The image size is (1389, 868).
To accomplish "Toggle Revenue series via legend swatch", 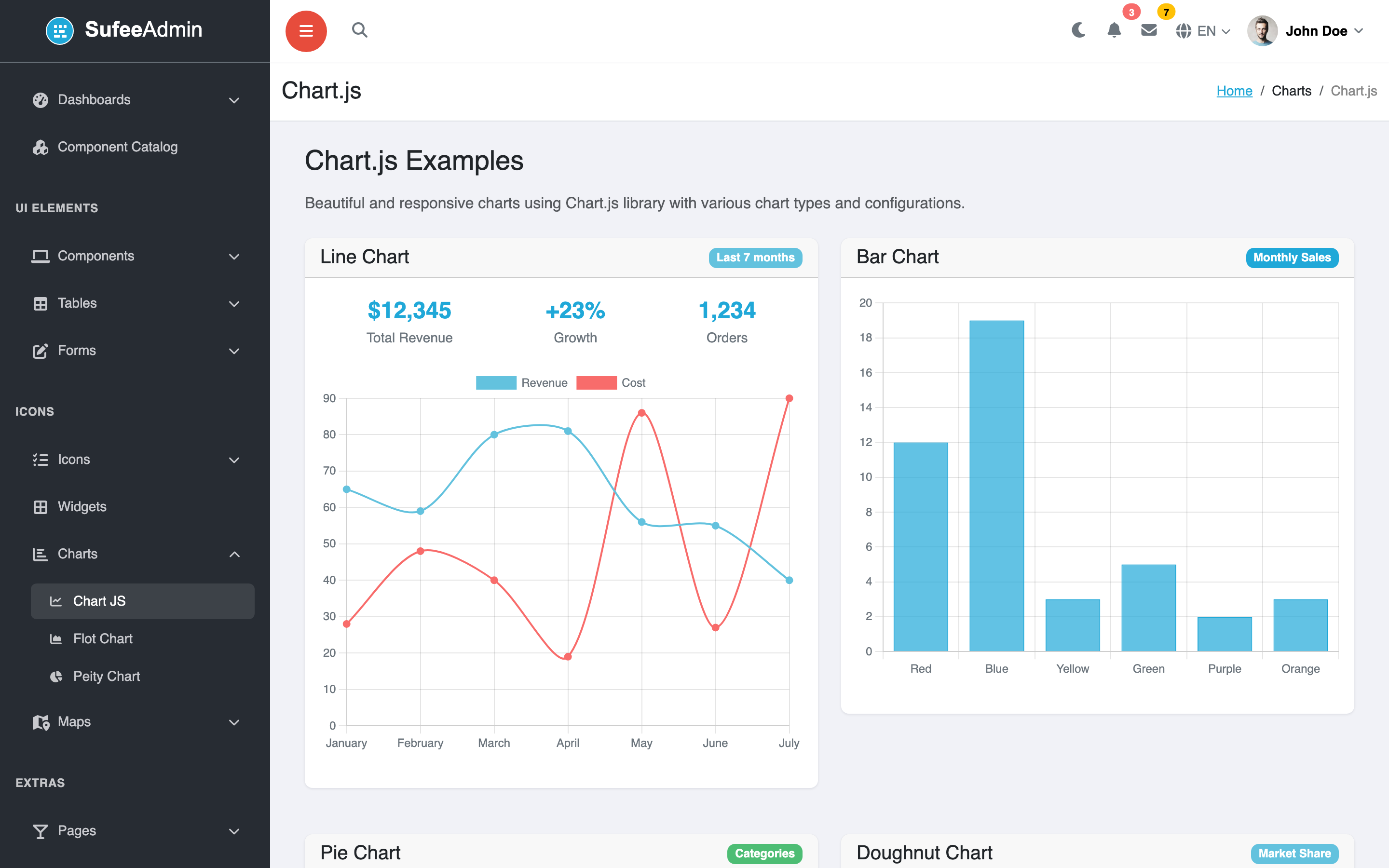I will pyautogui.click(x=496, y=383).
